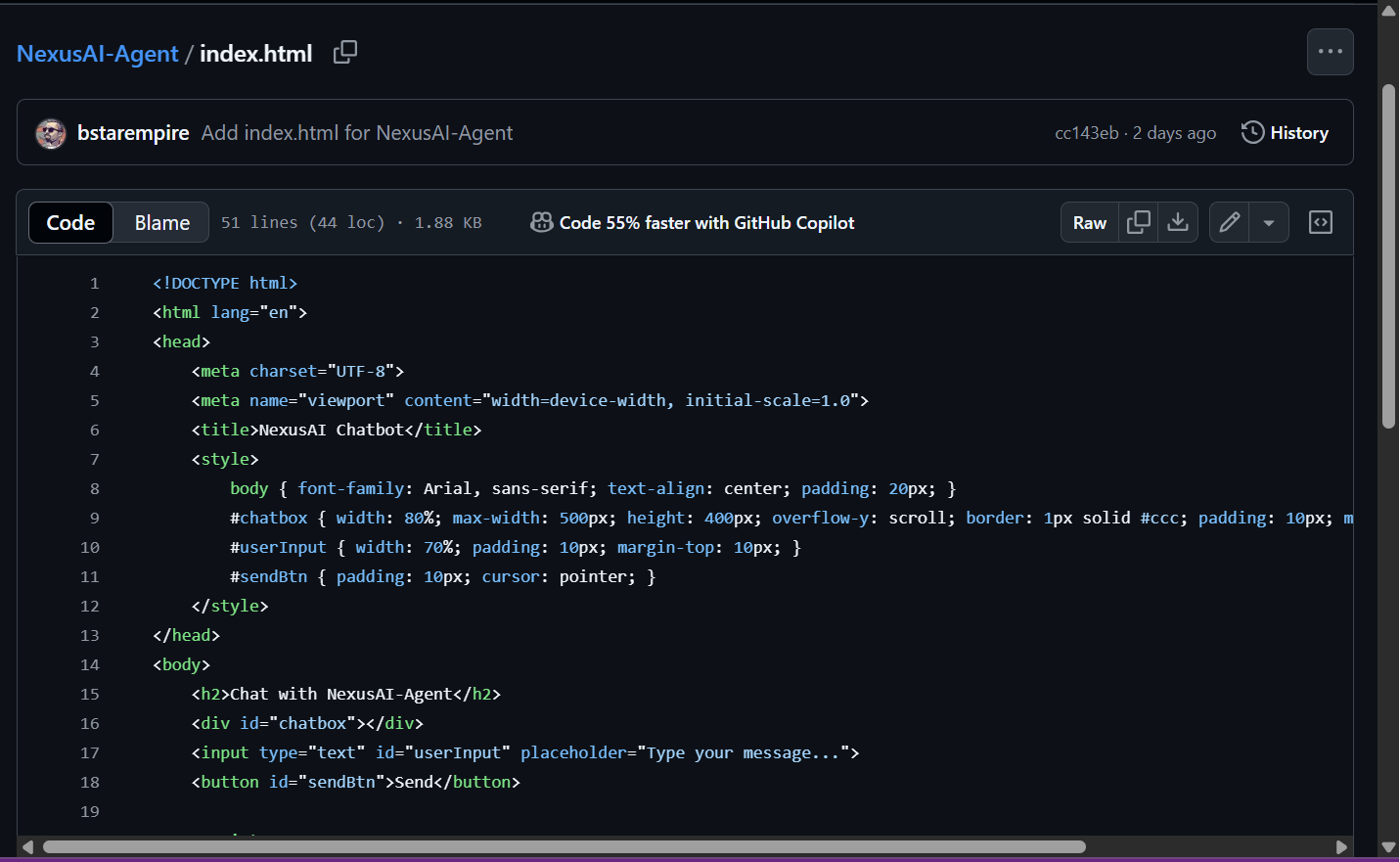Click the bstarempire user avatar
Viewport: 1400px width, 862px height.
[x=51, y=133]
